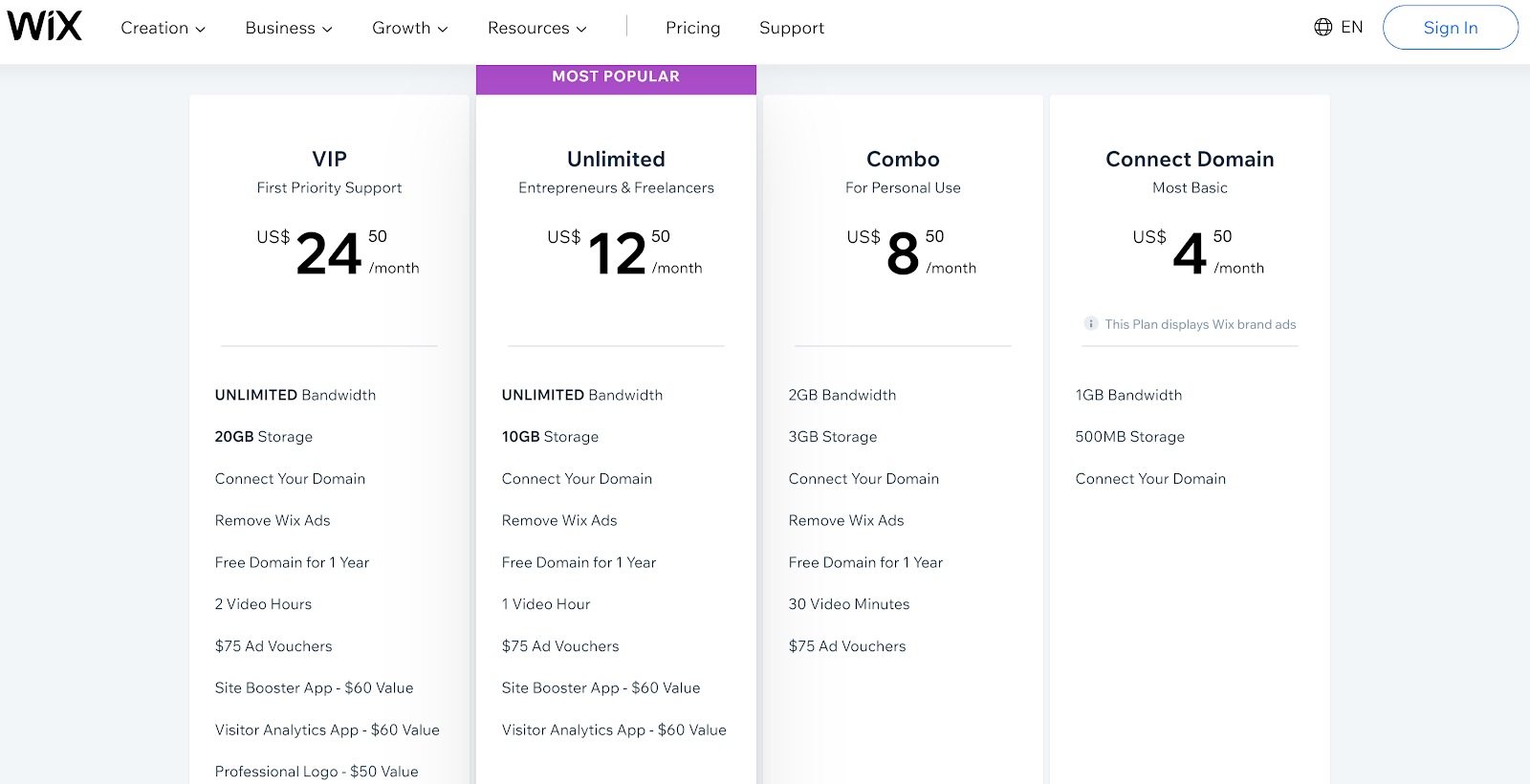
Task: Go to the Pricing page
Action: click(x=693, y=28)
